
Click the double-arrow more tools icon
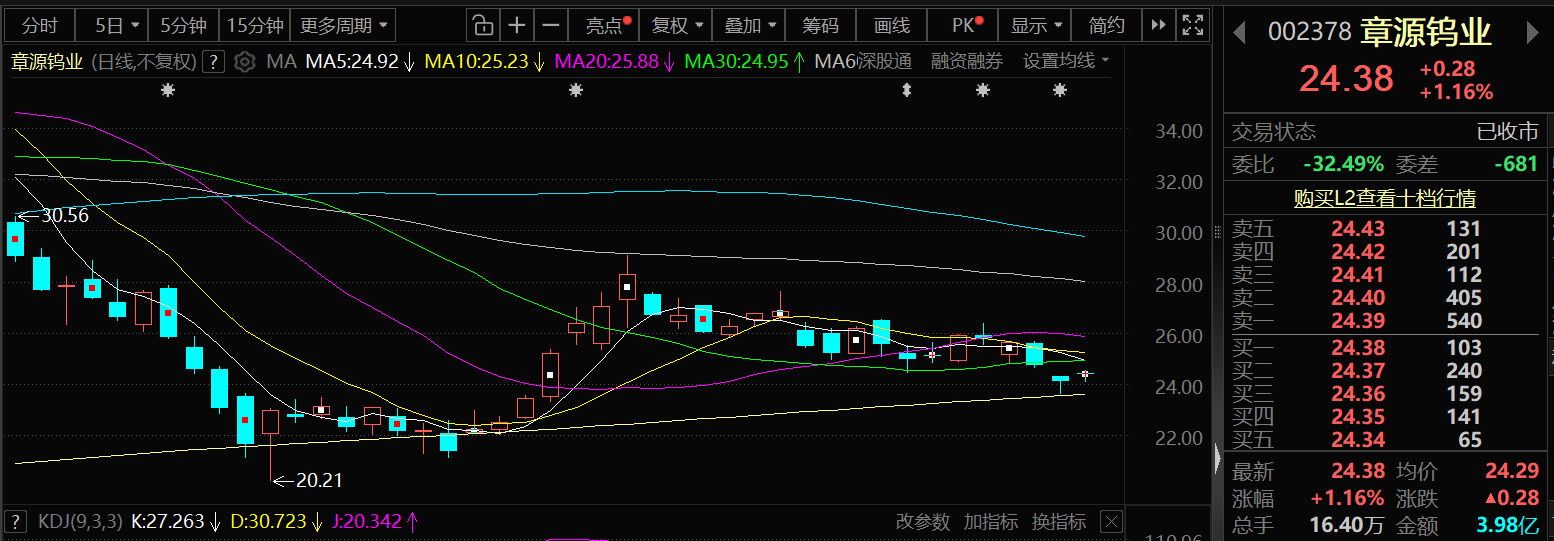(x=1158, y=25)
